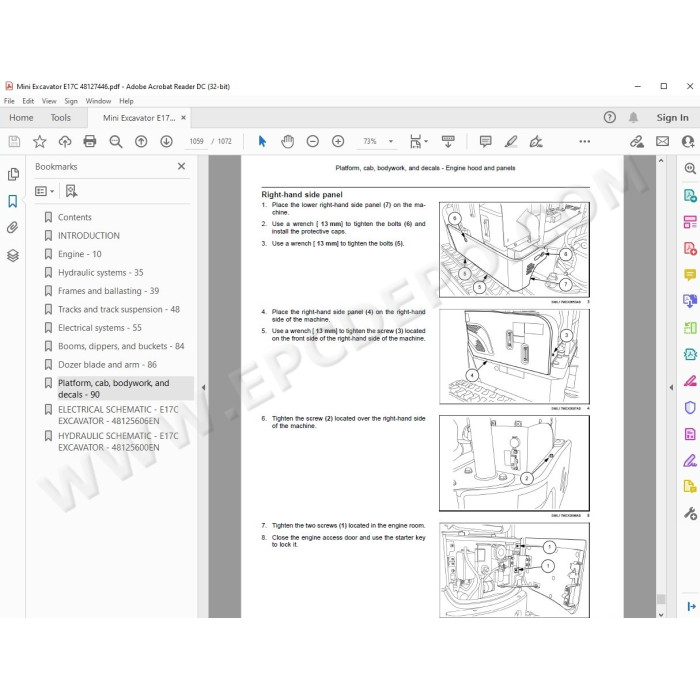Open More Tools wrench icon

tap(690, 513)
